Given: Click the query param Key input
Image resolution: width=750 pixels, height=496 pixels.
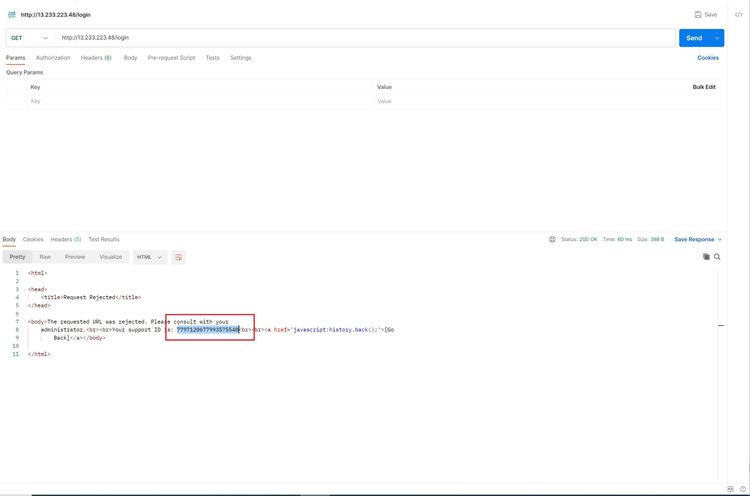Looking at the screenshot, I should [x=201, y=101].
